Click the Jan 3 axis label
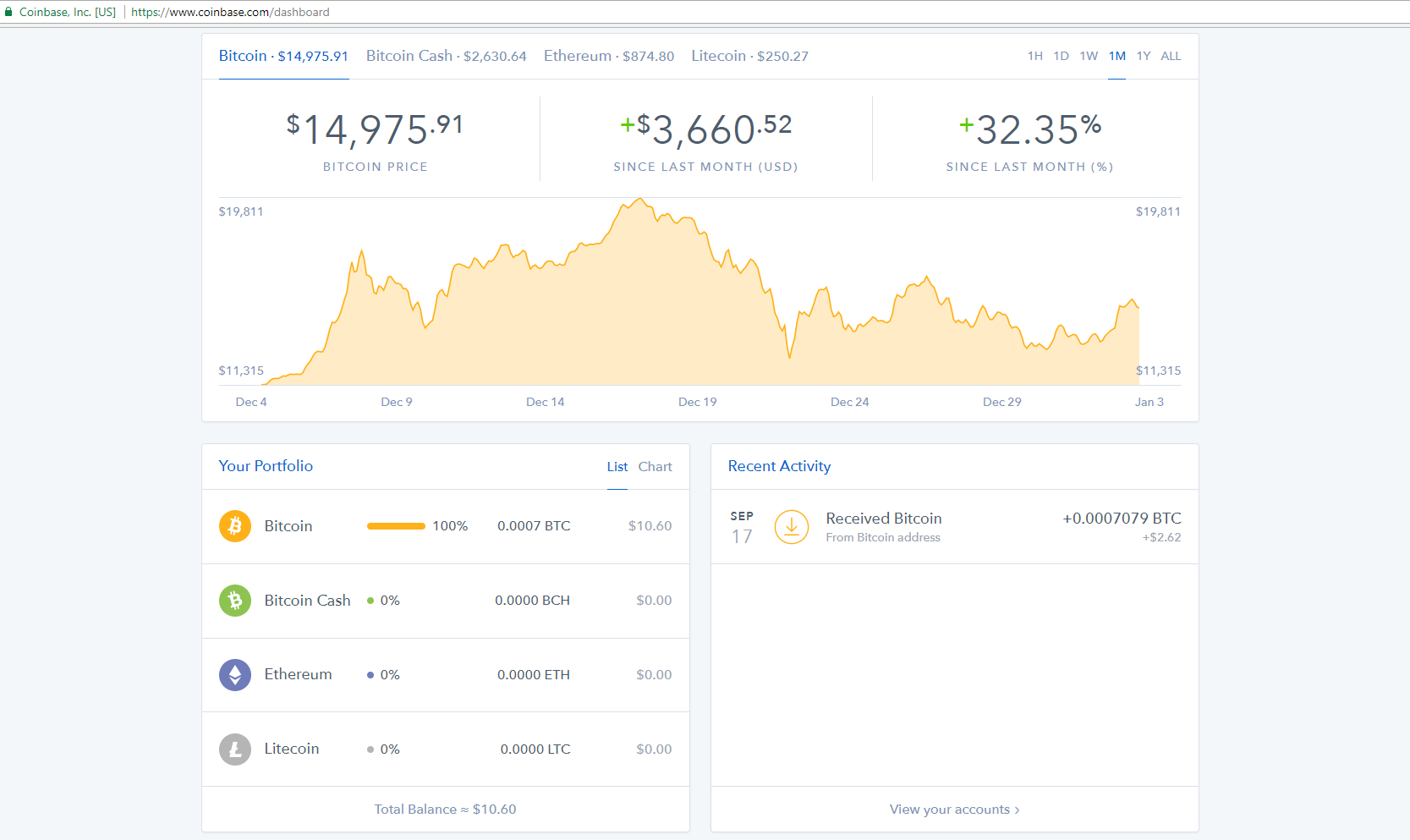The height and width of the screenshot is (840, 1410). (1149, 402)
